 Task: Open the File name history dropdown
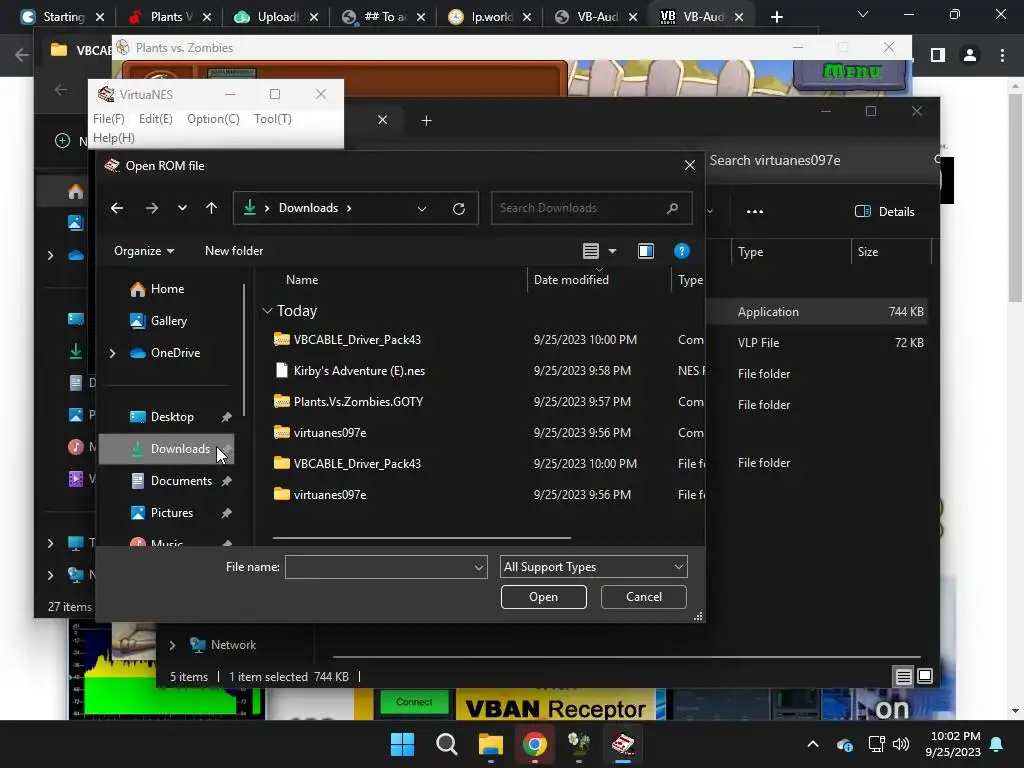pos(479,567)
